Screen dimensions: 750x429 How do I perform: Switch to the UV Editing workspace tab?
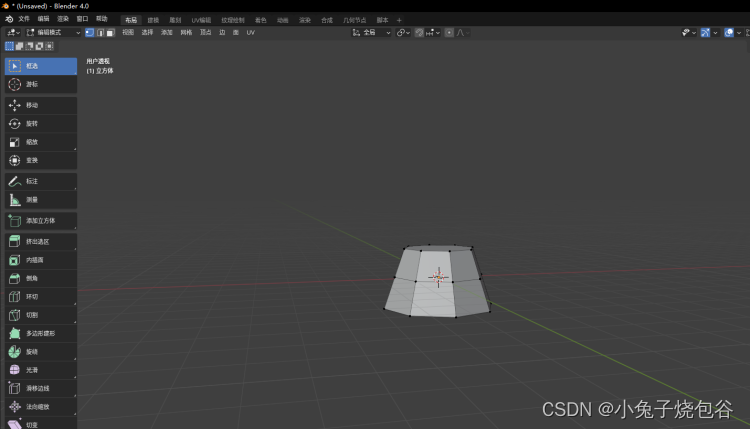tap(201, 20)
